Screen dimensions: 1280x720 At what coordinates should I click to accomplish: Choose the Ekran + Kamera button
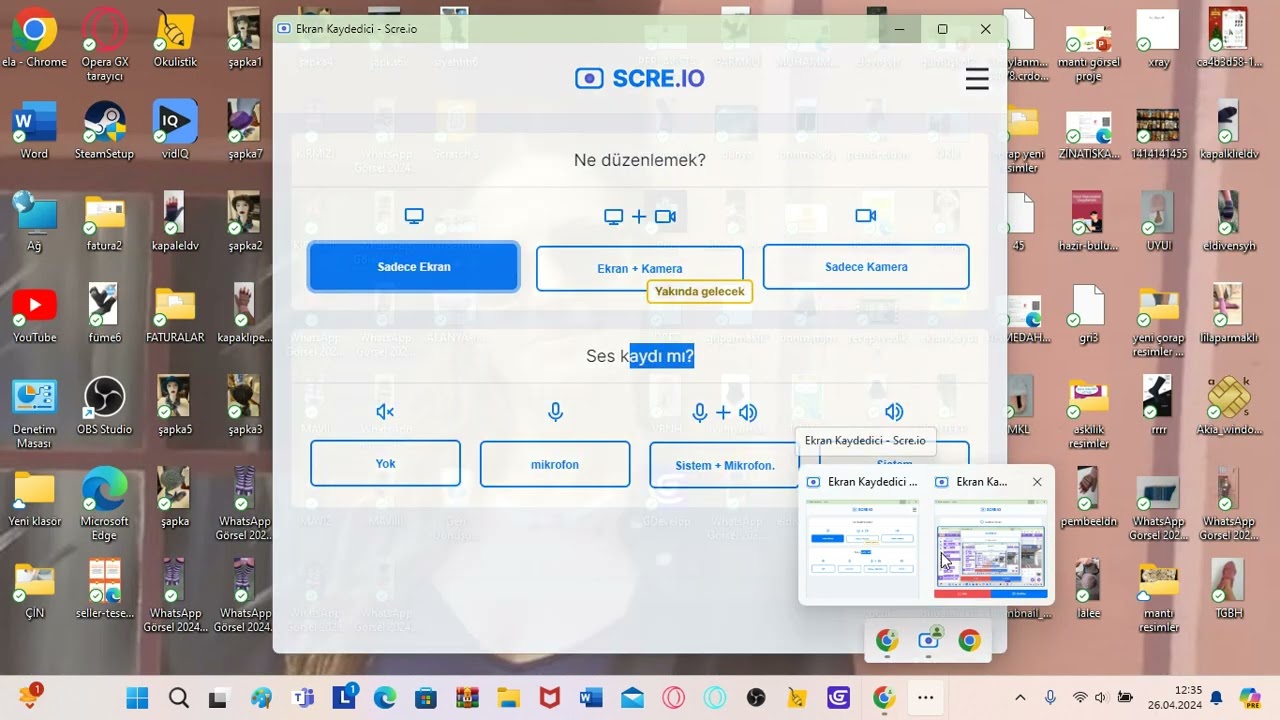click(640, 268)
